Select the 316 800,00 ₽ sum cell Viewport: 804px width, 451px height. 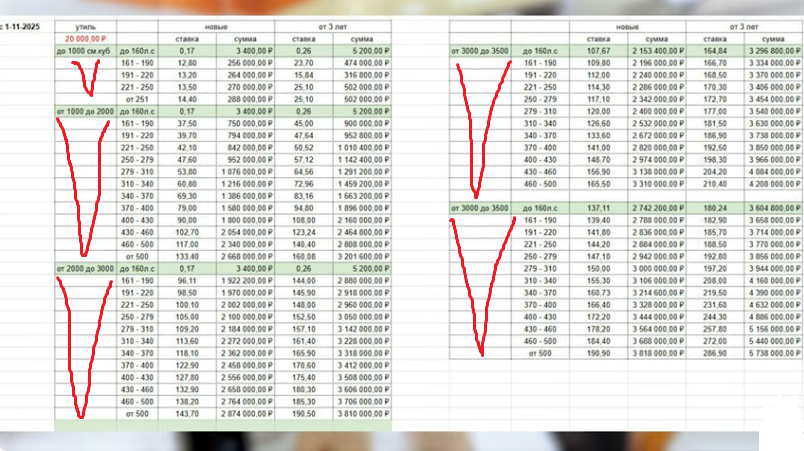click(x=362, y=75)
